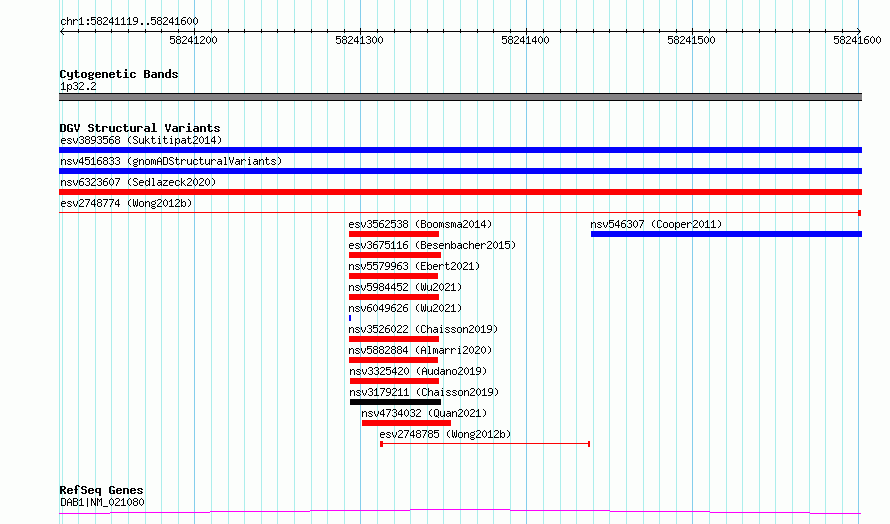This screenshot has width=890, height=524.
Task: Click the red bar under esv3562538
Action: pyautogui.click(x=394, y=234)
